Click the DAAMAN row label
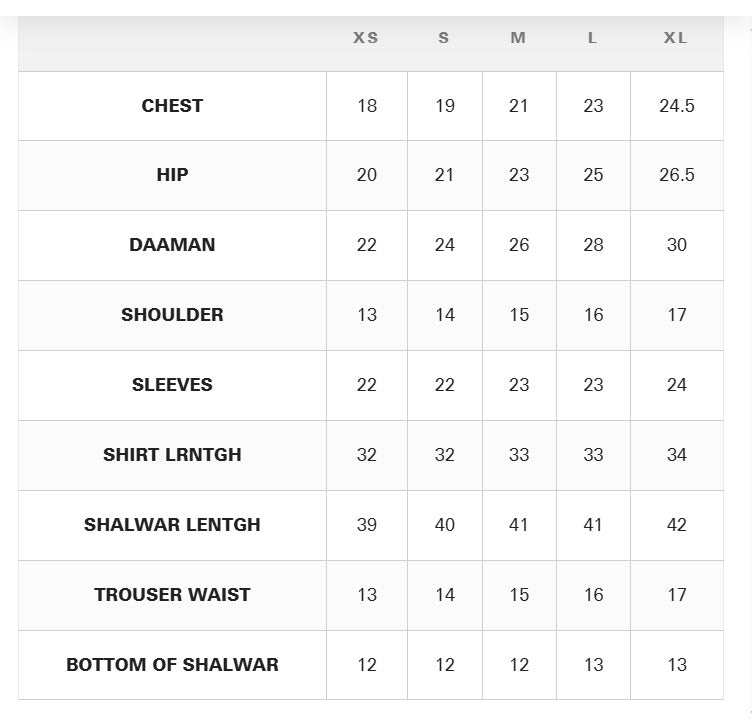Viewport: 752px width, 720px height. tap(172, 245)
